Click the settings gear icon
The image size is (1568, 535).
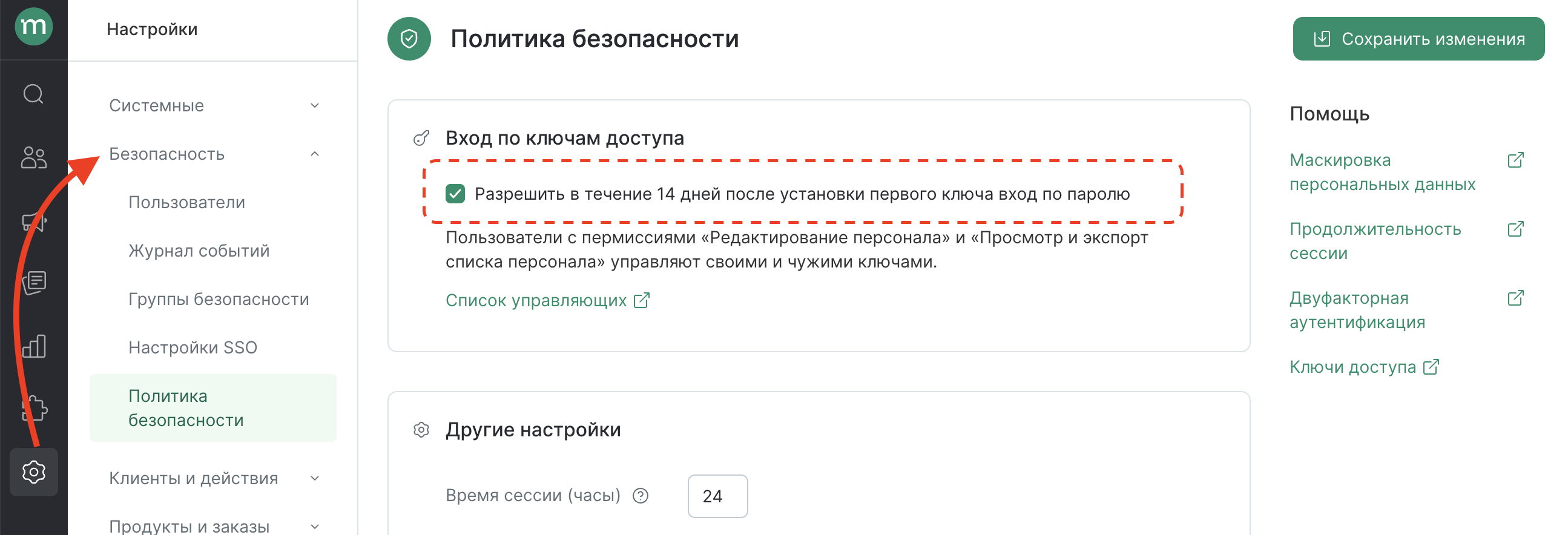coord(33,471)
